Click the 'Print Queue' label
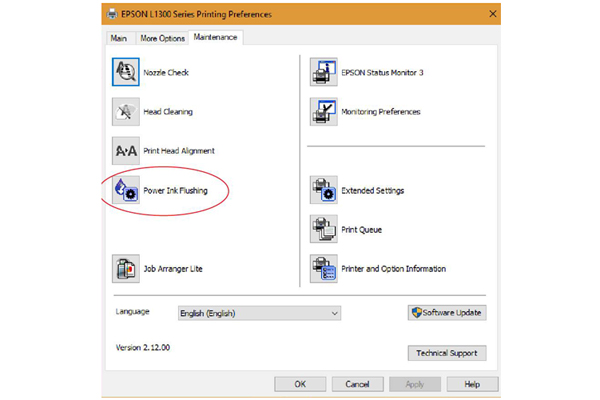600x400 pixels. point(362,230)
